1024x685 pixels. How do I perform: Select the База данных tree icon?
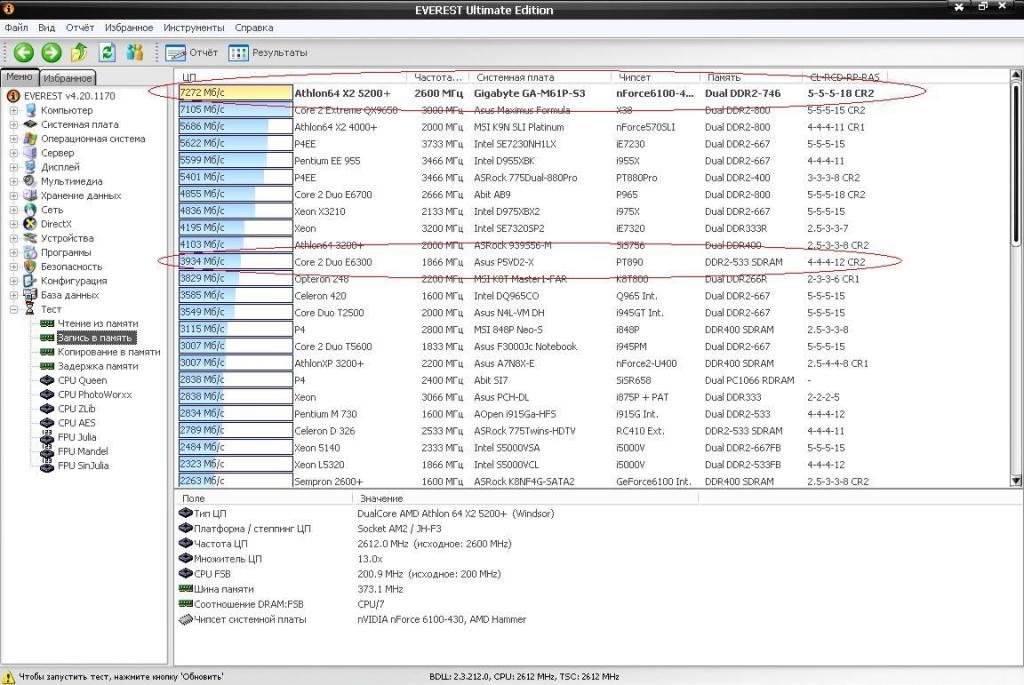pos(30,295)
